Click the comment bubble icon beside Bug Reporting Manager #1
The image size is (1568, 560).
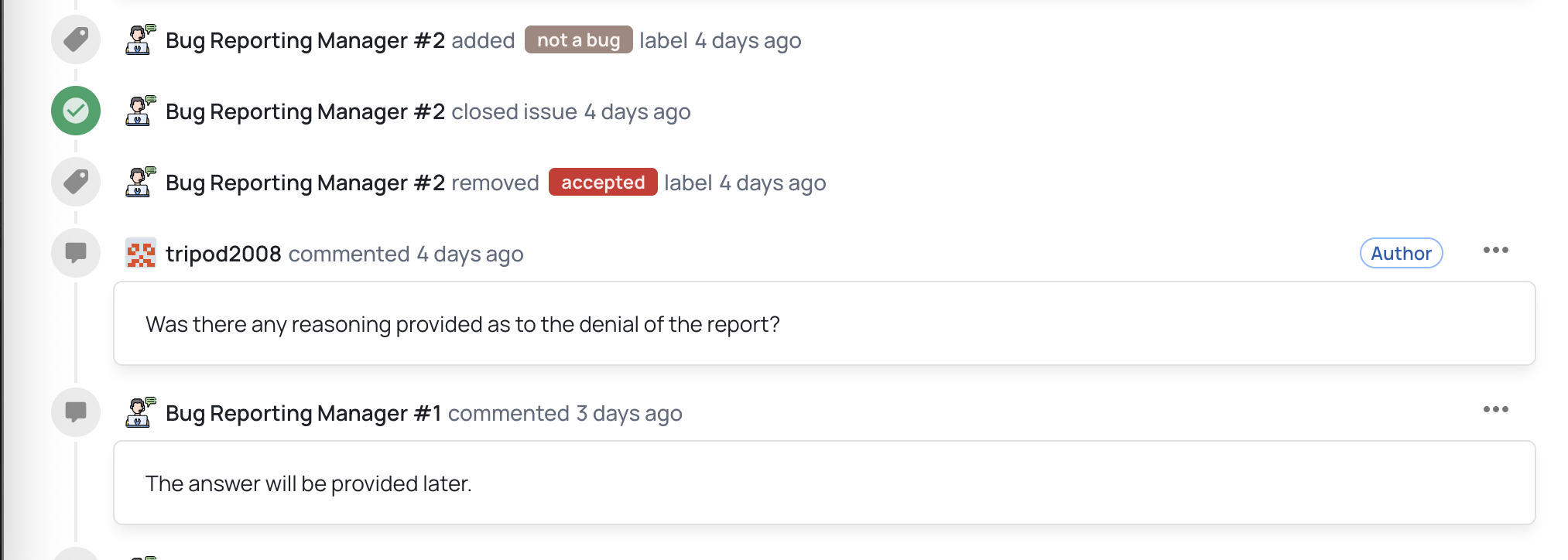(x=76, y=412)
